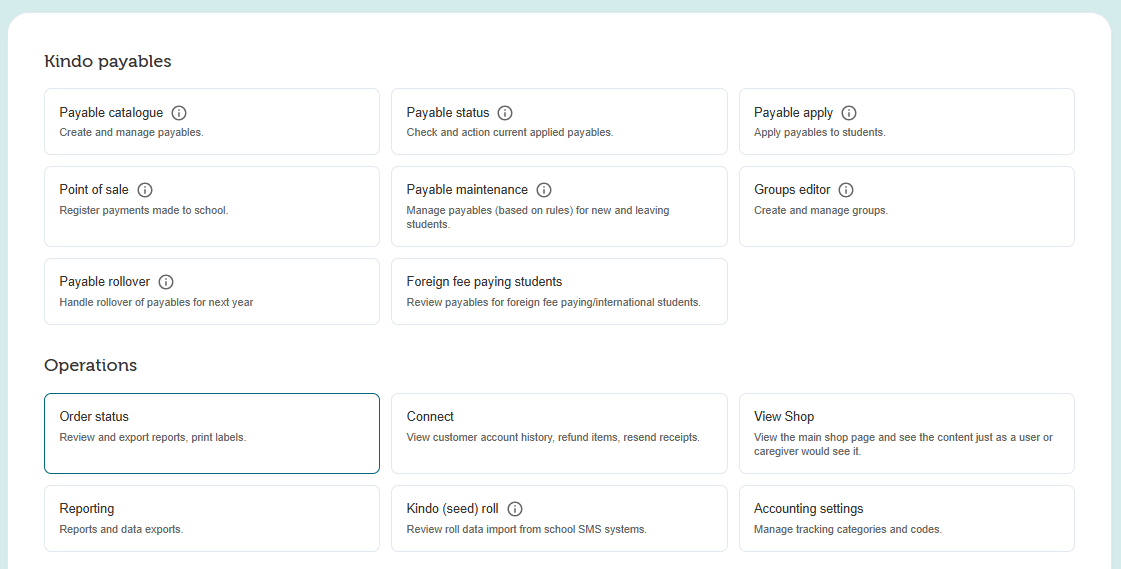Click the Point of sale info icon

145,190
